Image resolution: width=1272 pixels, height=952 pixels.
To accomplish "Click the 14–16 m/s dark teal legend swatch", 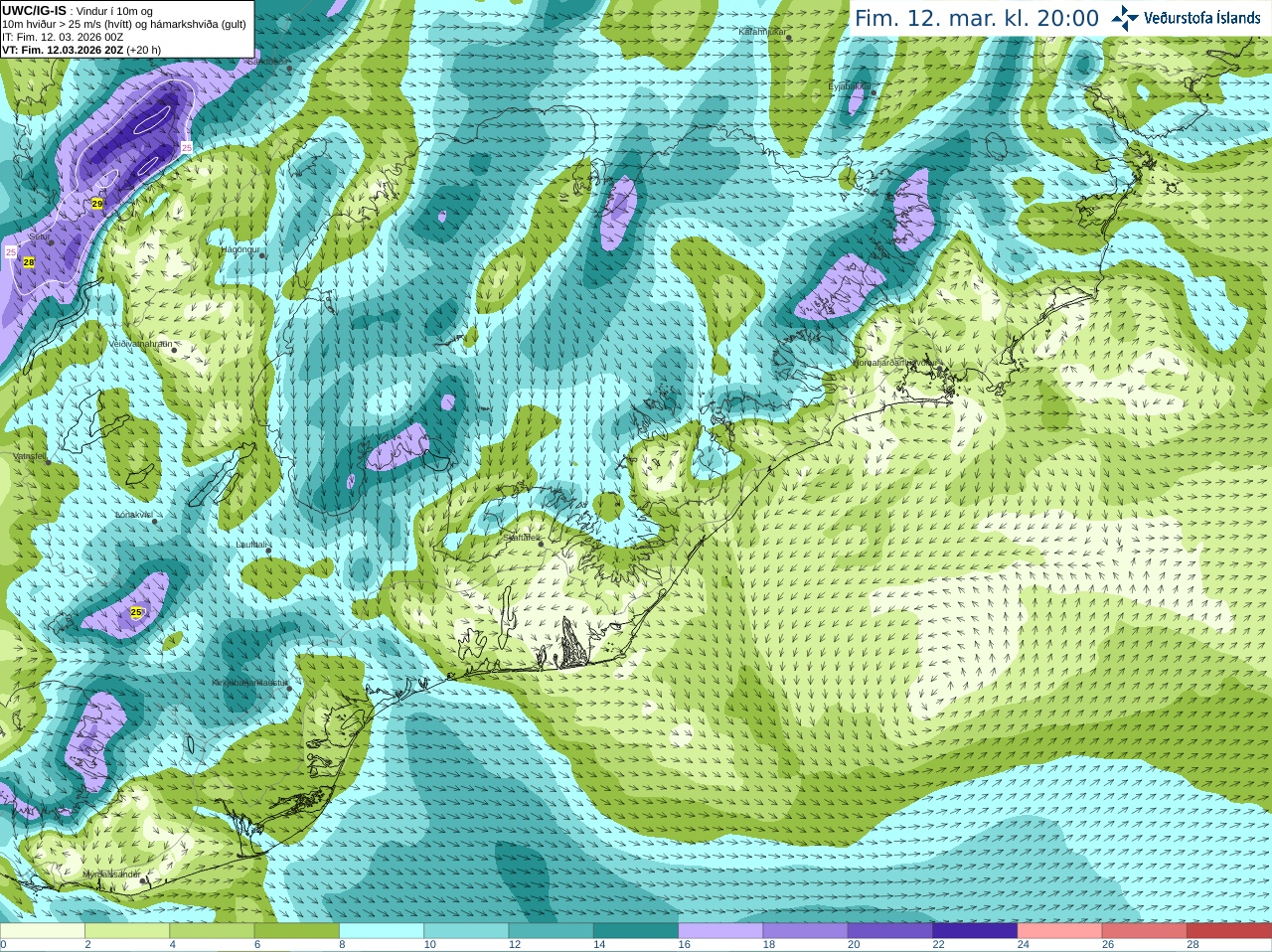I will pos(636,931).
